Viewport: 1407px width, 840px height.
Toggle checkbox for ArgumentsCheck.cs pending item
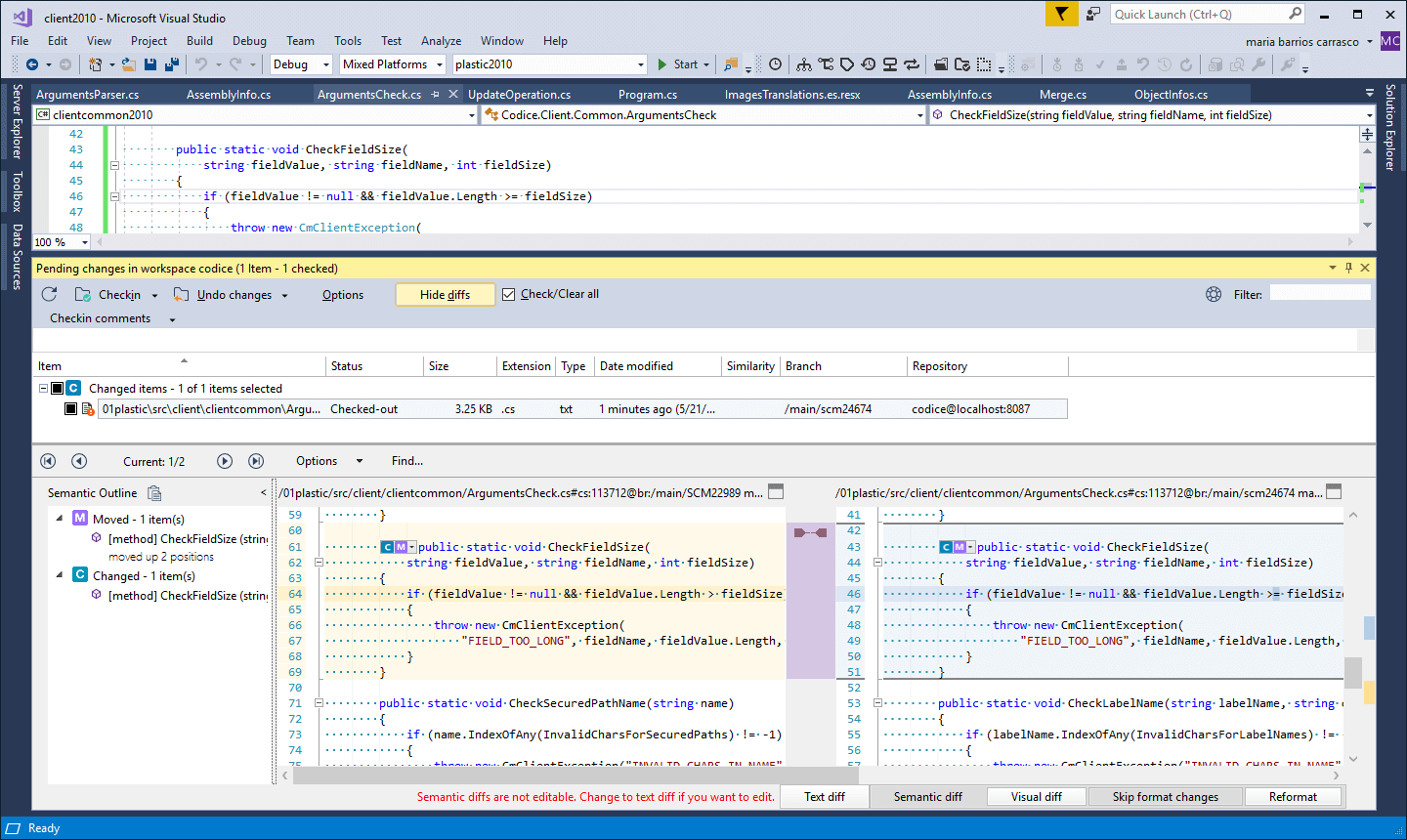point(71,409)
